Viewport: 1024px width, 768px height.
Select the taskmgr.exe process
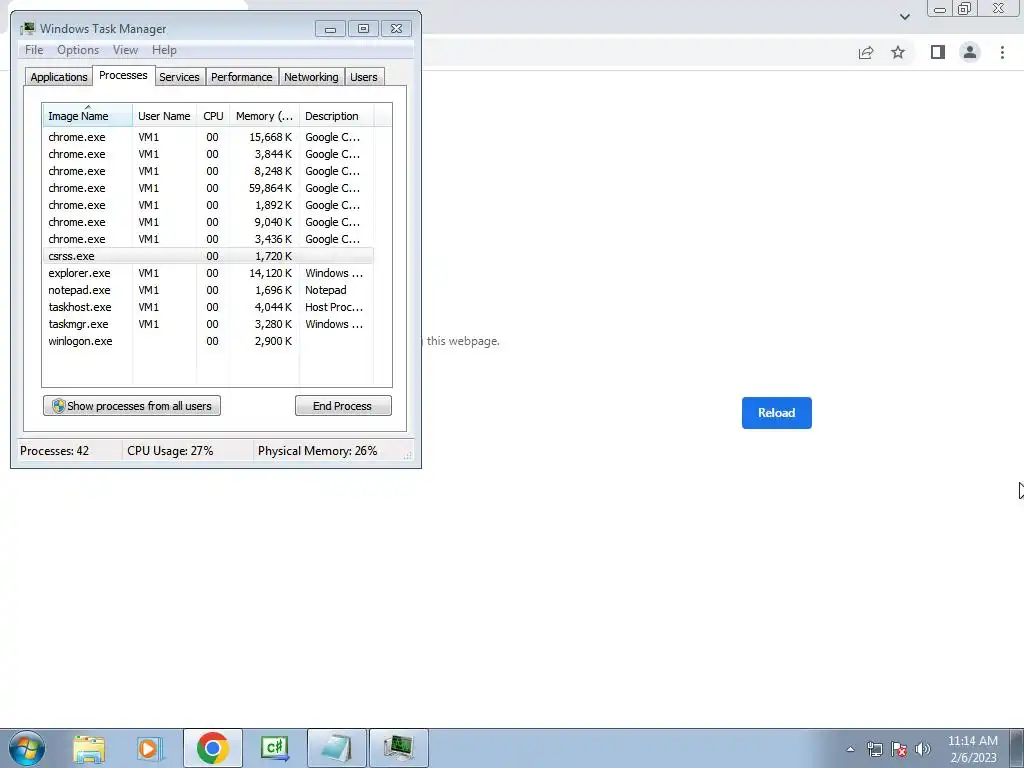[x=208, y=324]
